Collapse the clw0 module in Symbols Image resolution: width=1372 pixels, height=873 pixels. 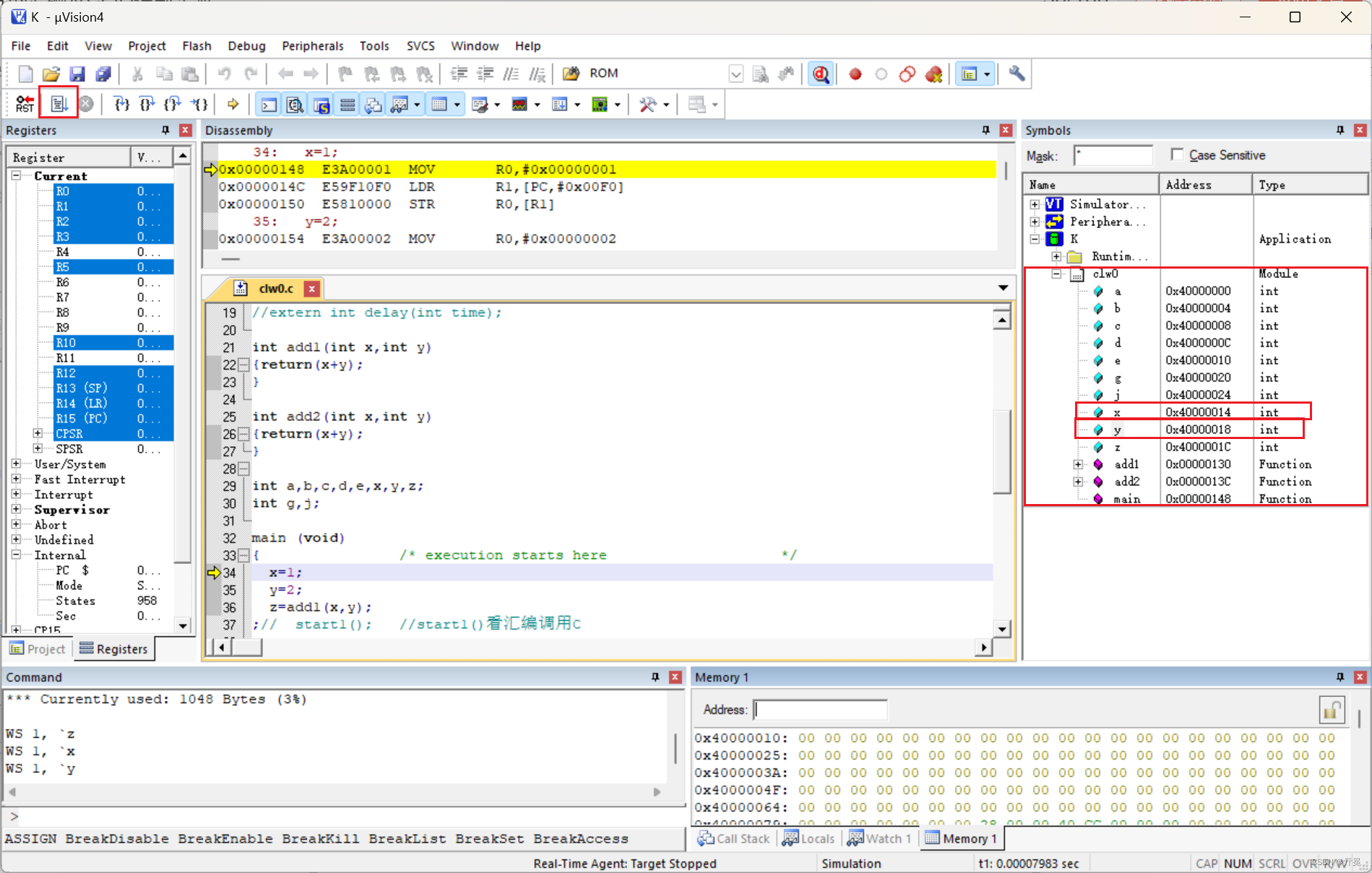coord(1056,274)
